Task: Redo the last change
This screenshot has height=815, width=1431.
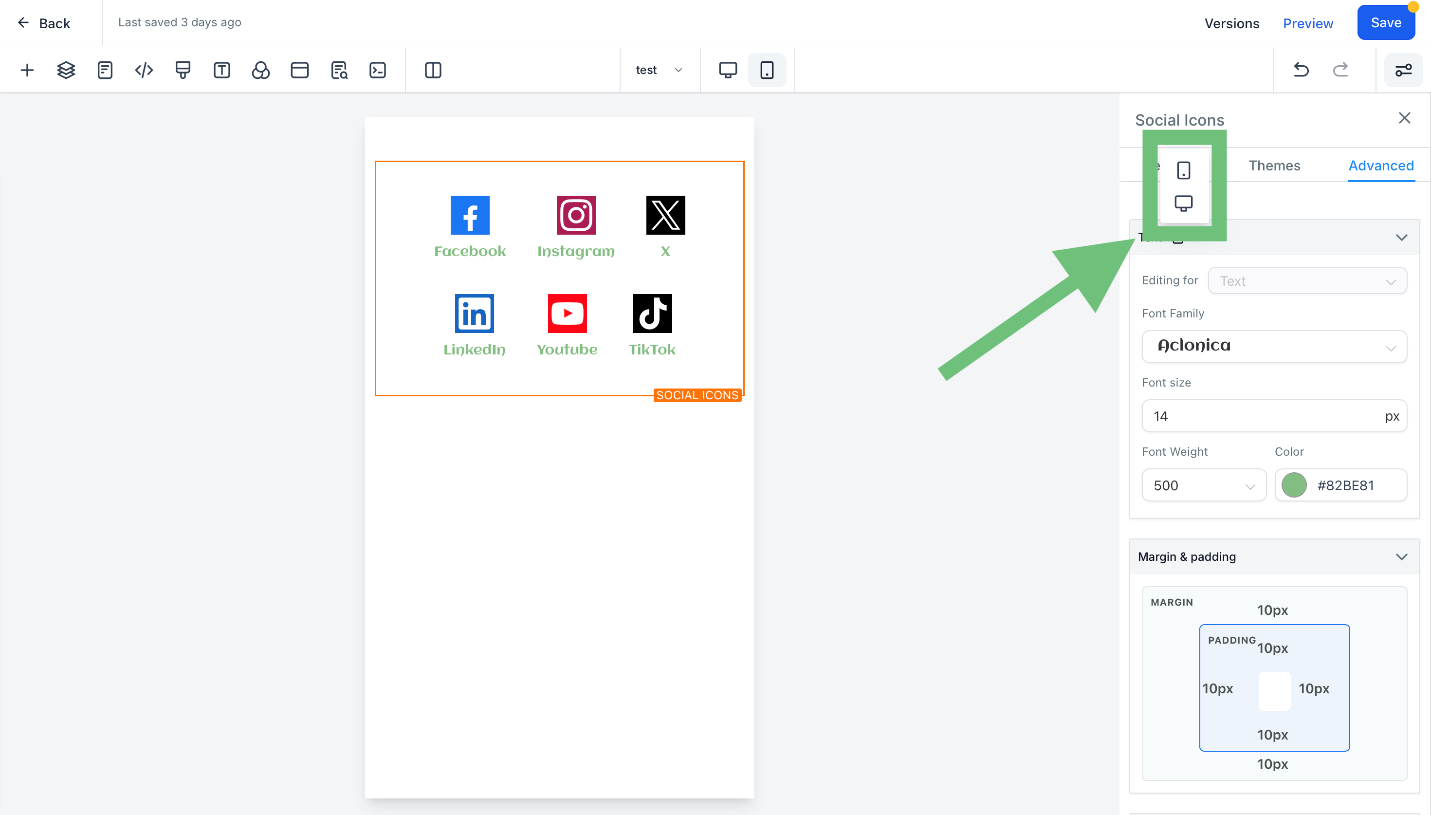Action: (1341, 70)
